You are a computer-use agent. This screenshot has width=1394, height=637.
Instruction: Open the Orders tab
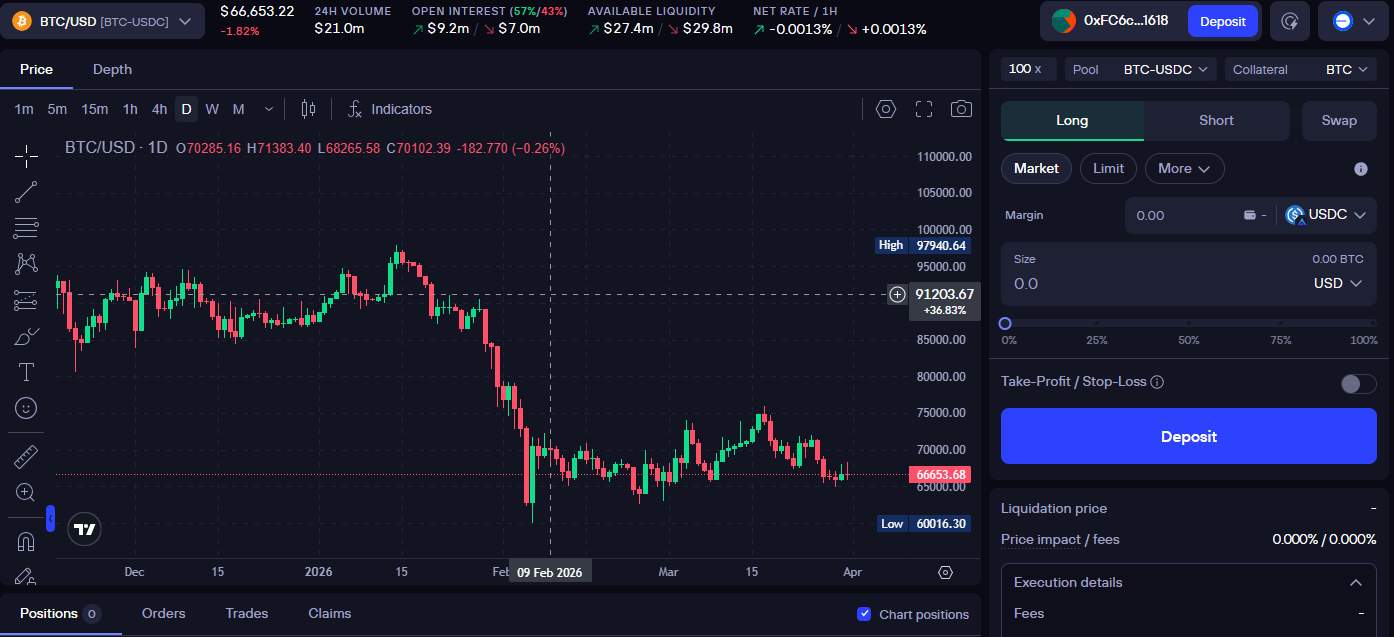coord(163,613)
